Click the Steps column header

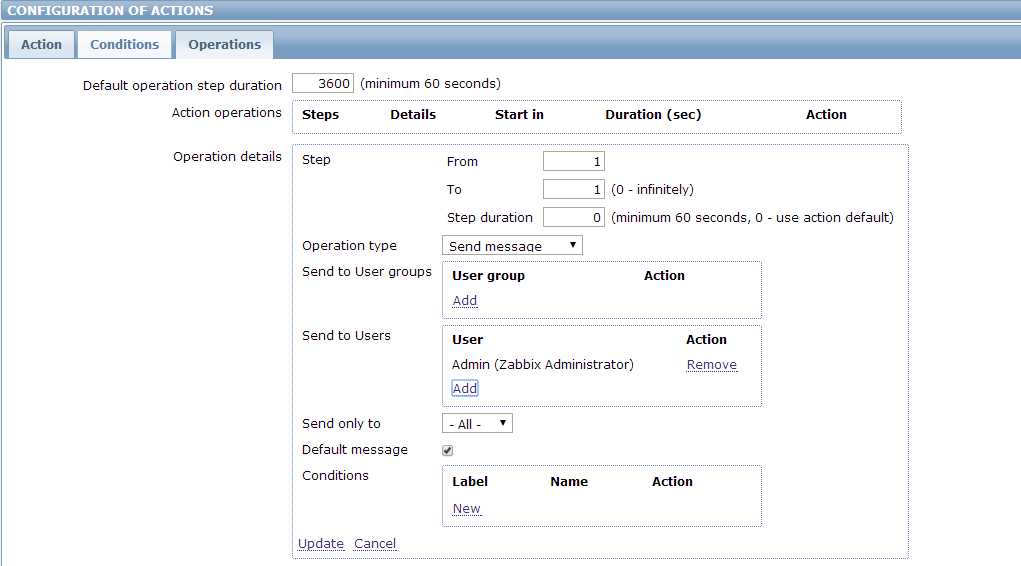point(320,115)
